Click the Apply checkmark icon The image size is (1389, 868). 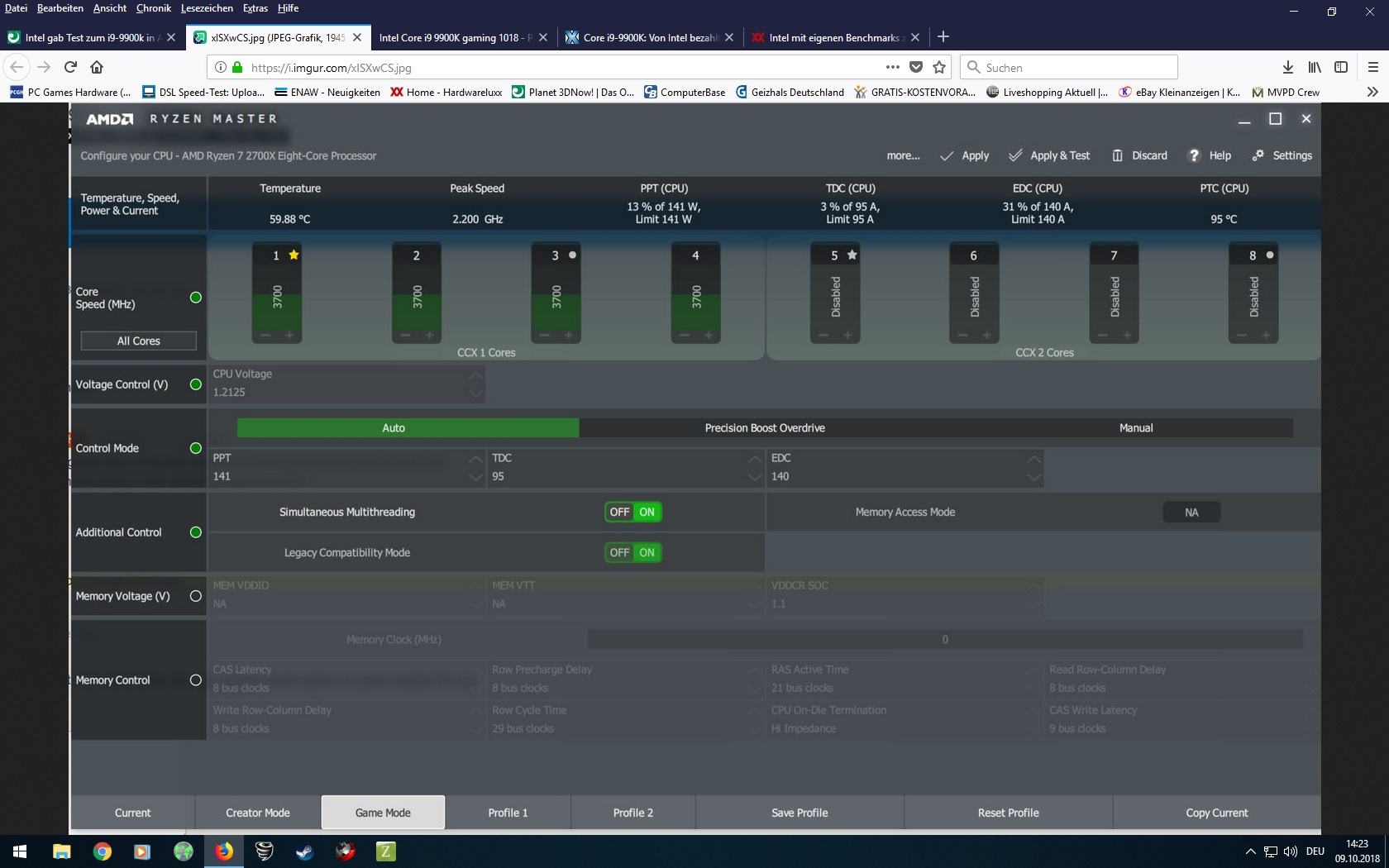pyautogui.click(x=947, y=155)
